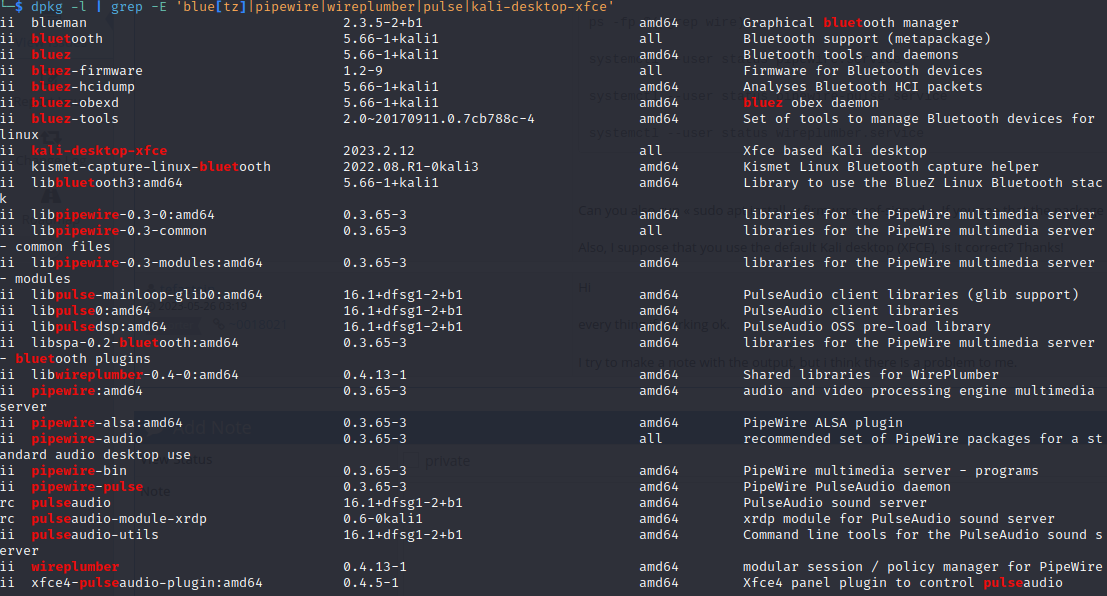
Task: Click the pipewire-pulse package name
Action: [x=87, y=486]
